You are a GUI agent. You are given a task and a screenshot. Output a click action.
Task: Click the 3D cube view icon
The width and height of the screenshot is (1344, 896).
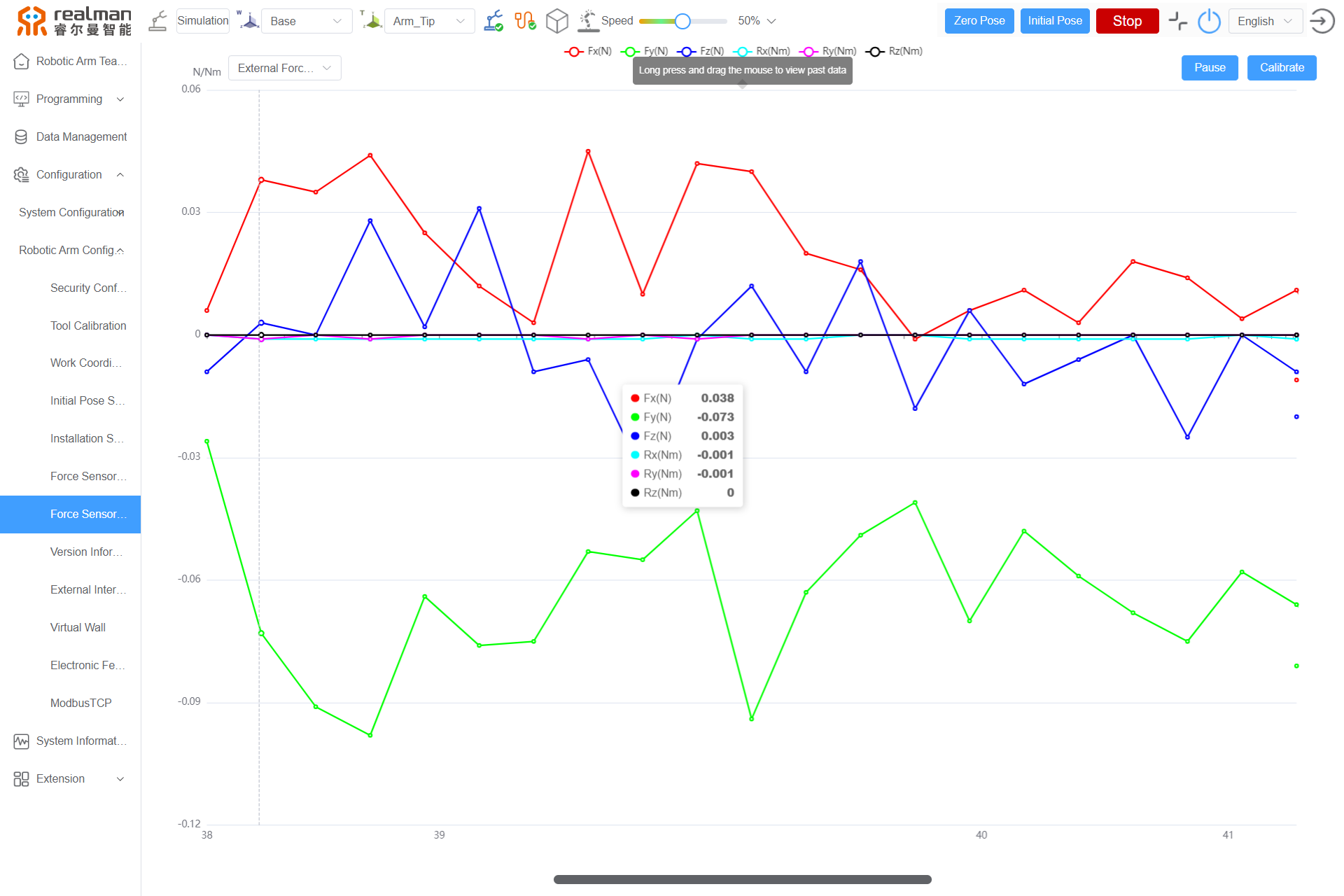[x=558, y=20]
